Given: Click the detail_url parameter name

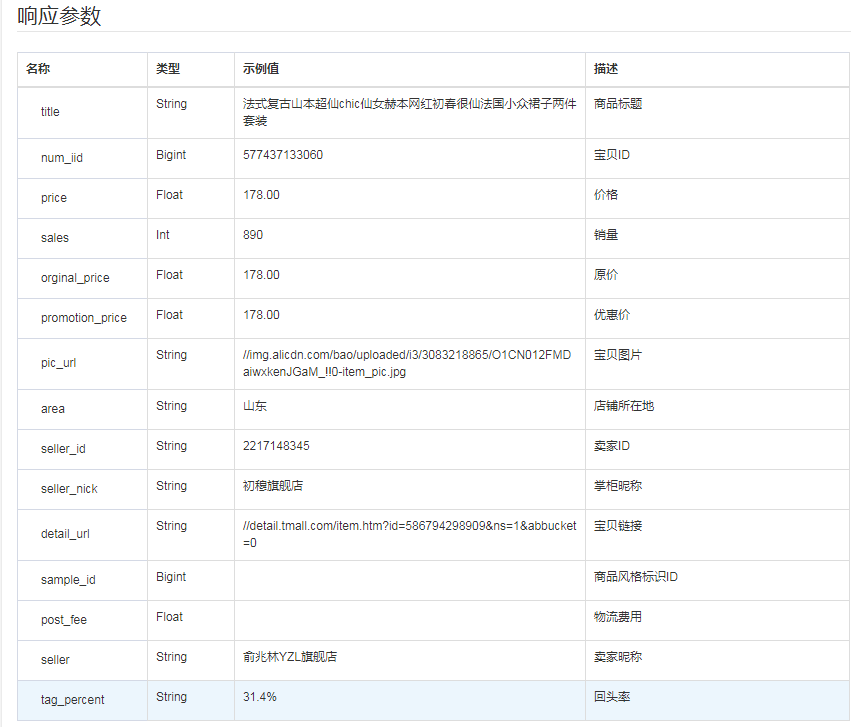Looking at the screenshot, I should pos(65,534).
